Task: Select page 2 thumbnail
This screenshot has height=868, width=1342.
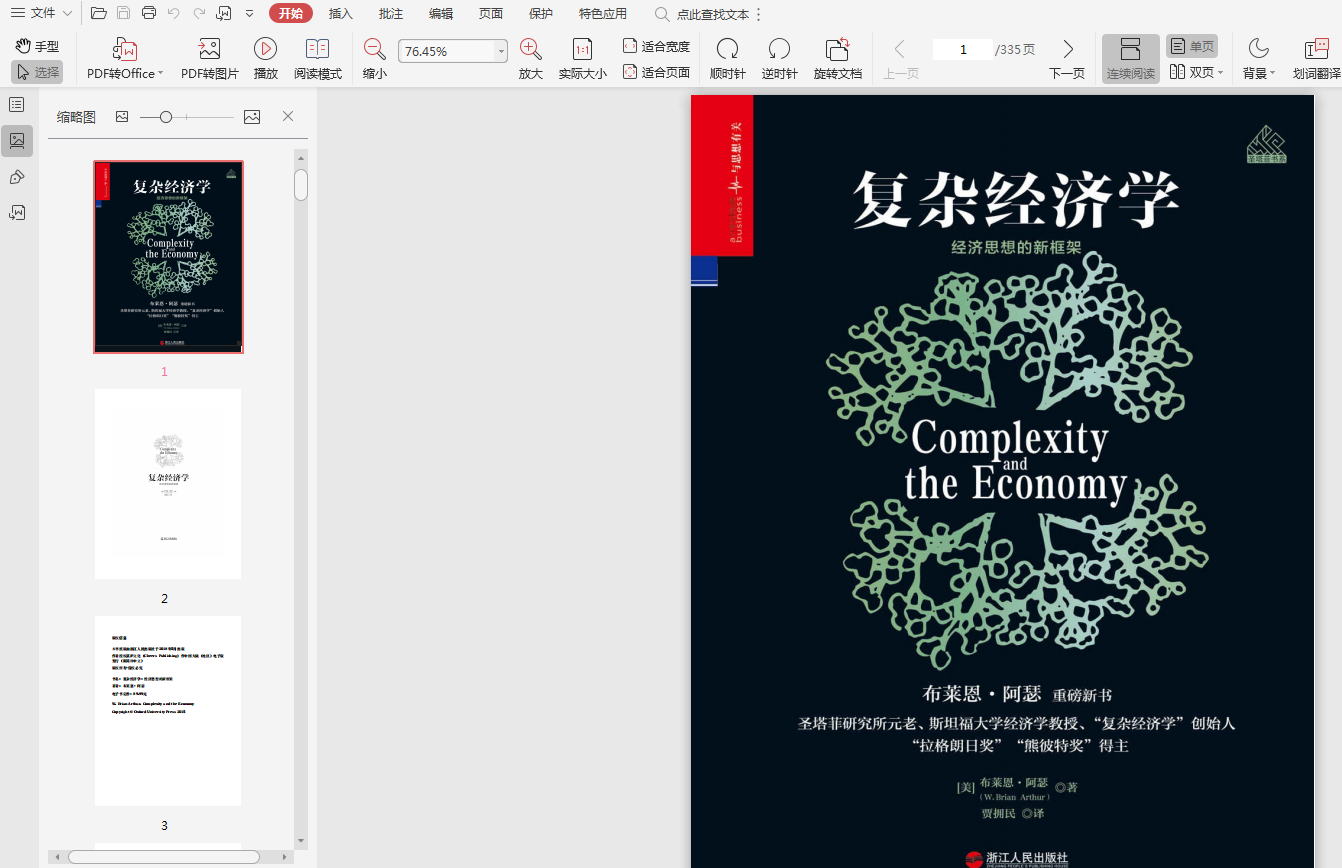Action: (168, 484)
